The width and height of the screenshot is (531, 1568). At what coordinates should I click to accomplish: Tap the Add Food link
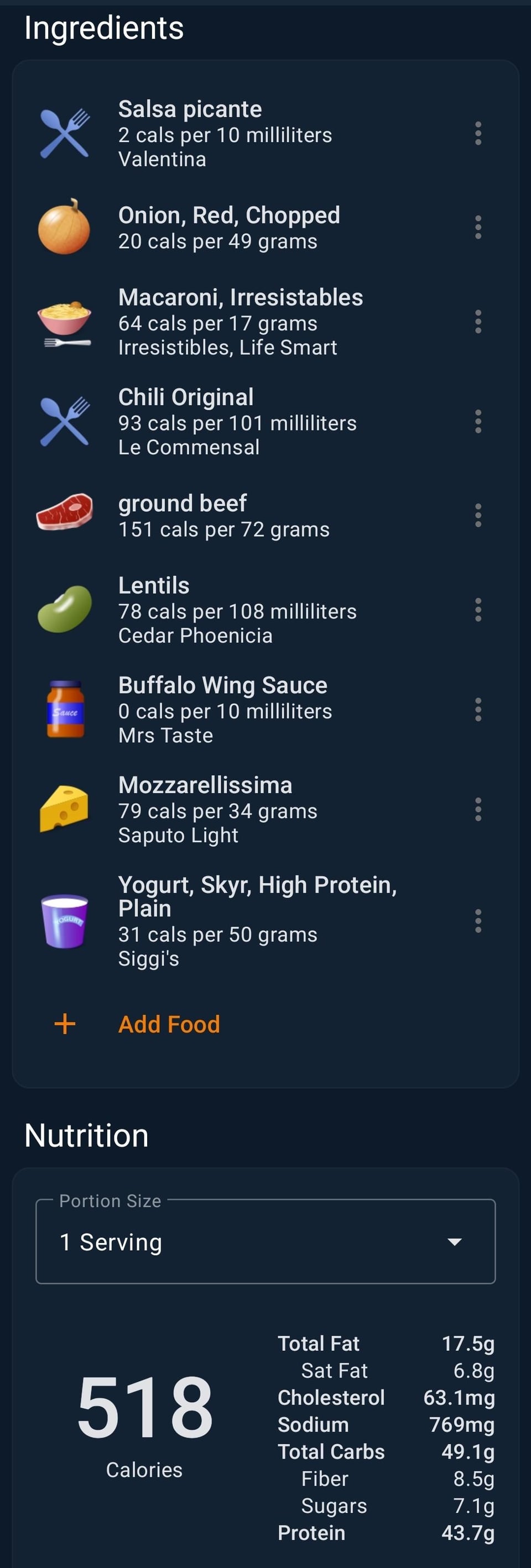(169, 1025)
